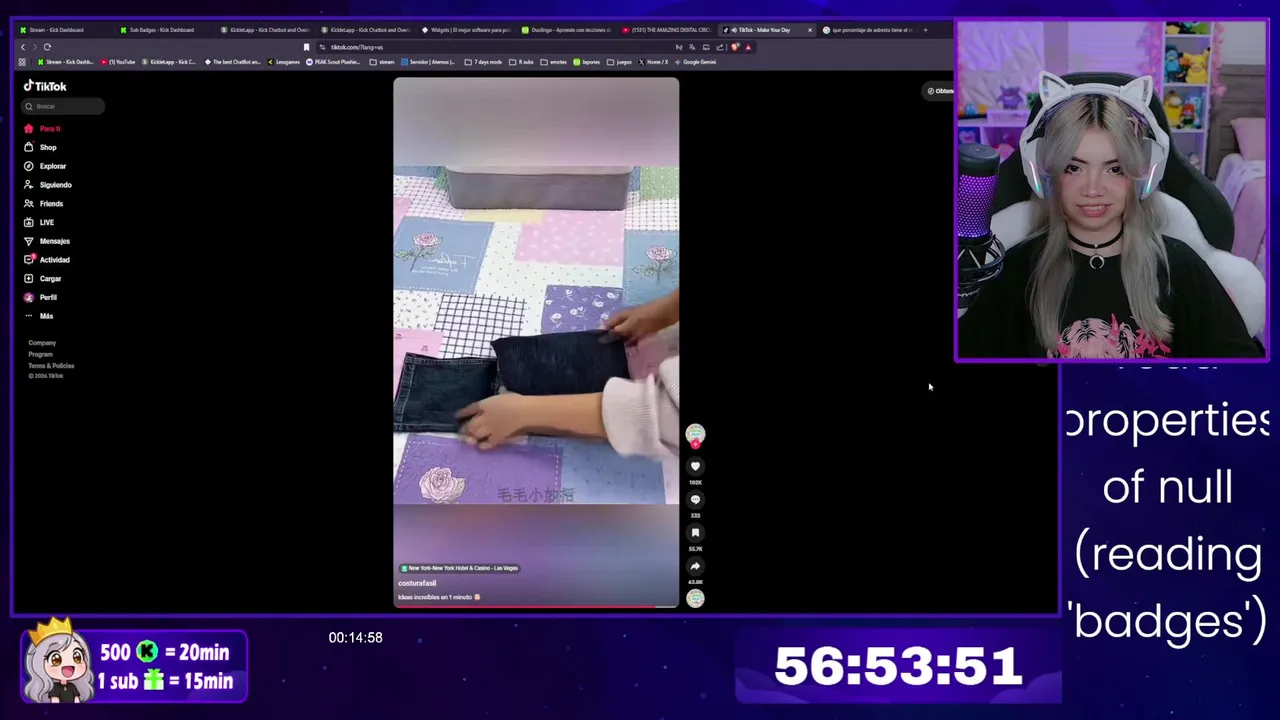Image resolution: width=1280 pixels, height=720 pixels.
Task: Open the costurafasil username link
Action: point(417,583)
